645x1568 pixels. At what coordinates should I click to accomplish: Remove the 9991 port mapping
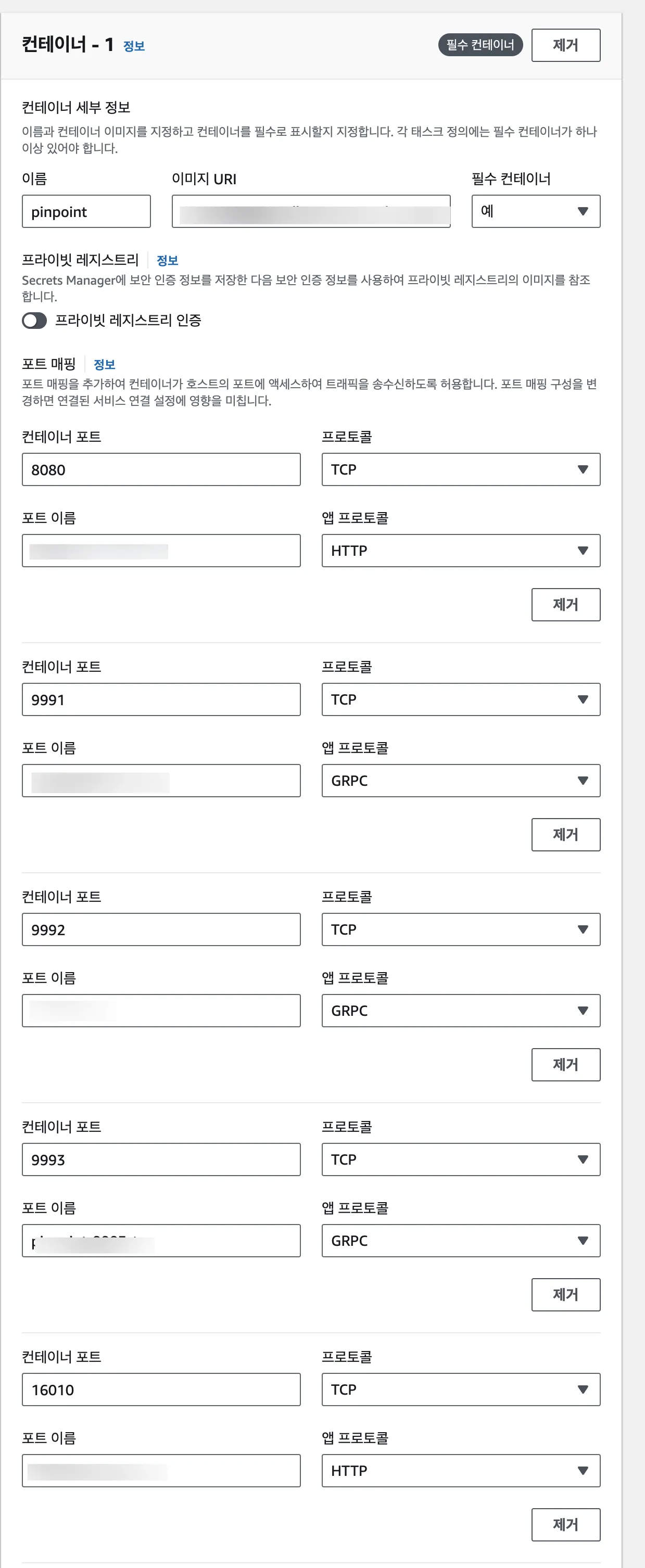tap(565, 835)
